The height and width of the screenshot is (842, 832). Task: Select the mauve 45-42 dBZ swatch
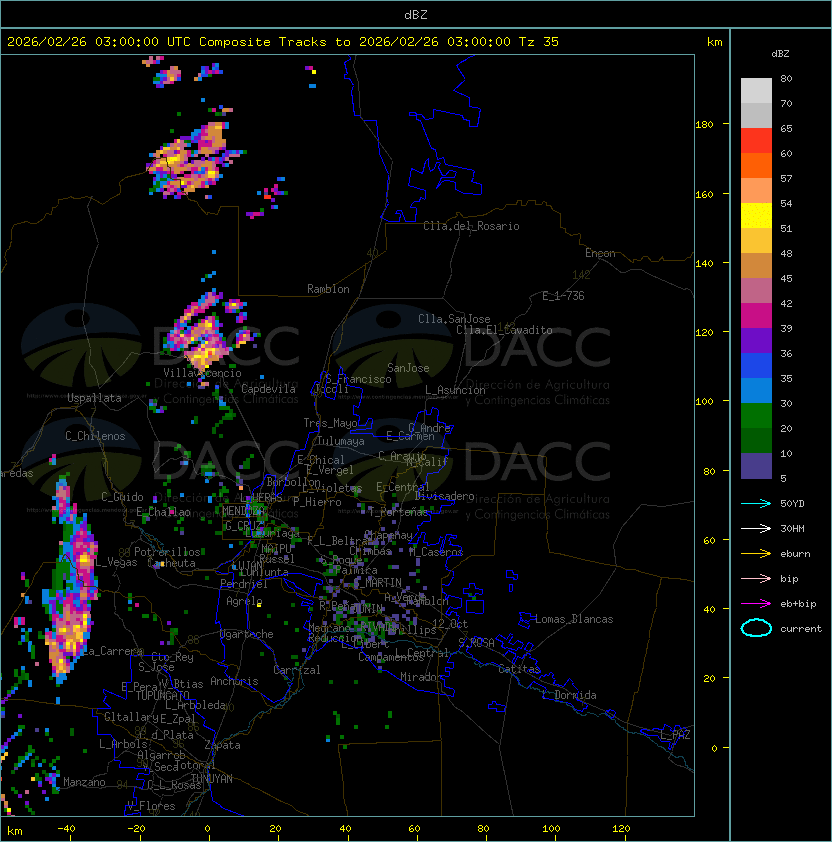(x=756, y=291)
